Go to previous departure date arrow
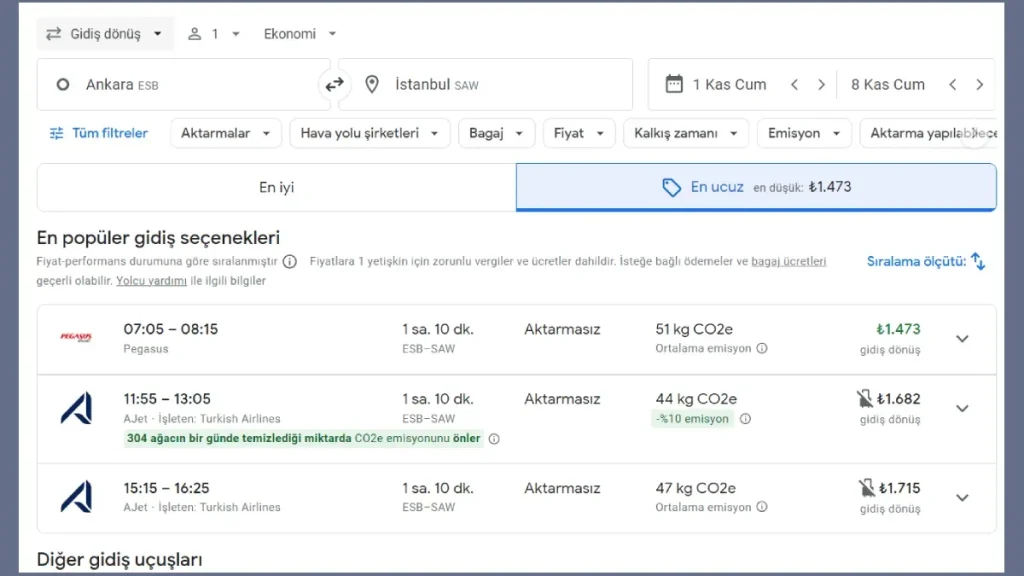Image resolution: width=1024 pixels, height=576 pixels. point(794,85)
